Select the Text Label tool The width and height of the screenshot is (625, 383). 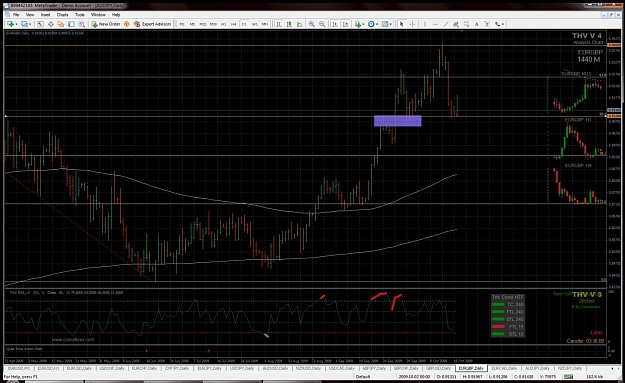[487, 24]
